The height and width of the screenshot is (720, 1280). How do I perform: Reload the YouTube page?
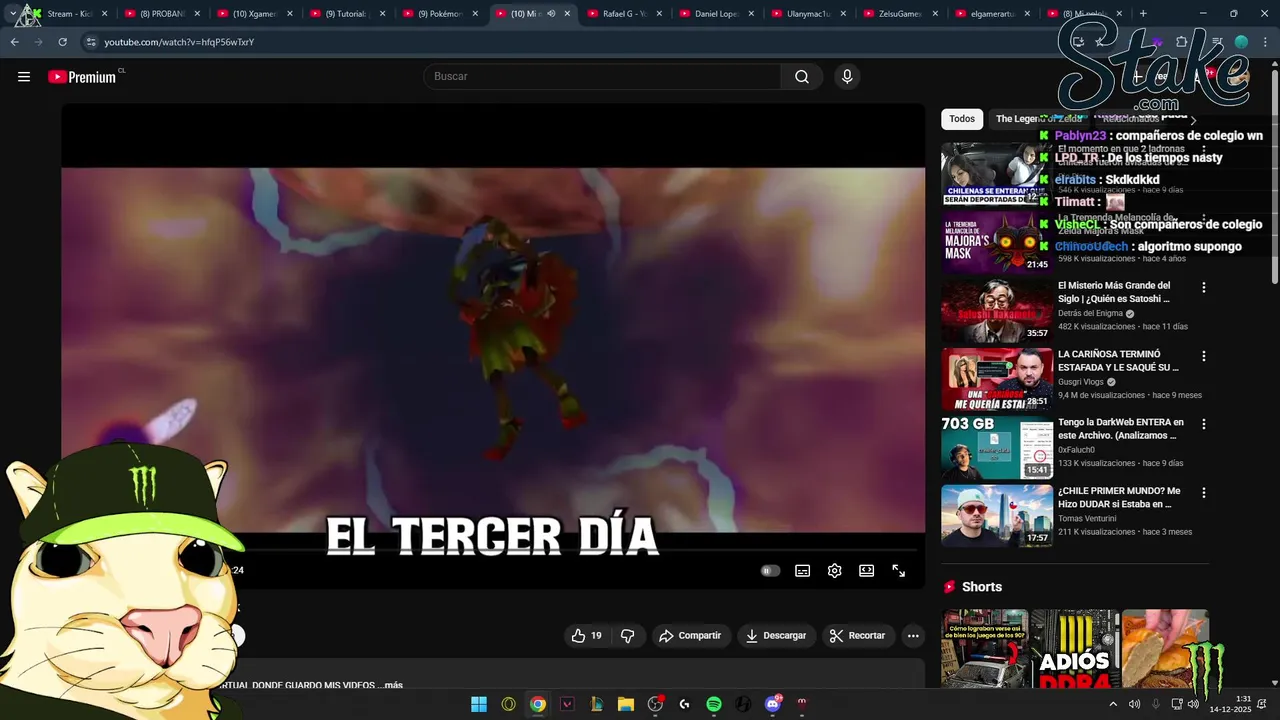click(x=62, y=42)
